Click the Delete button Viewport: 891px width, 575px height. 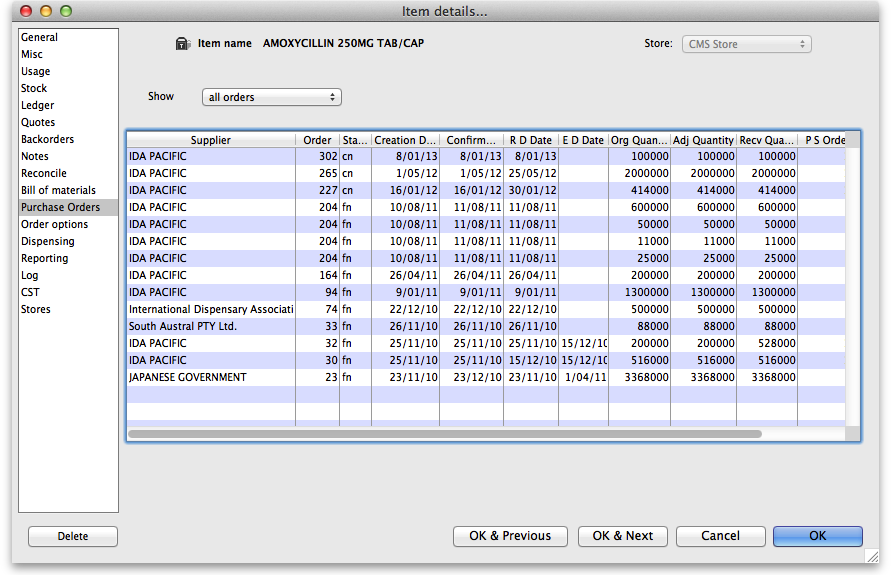click(73, 536)
